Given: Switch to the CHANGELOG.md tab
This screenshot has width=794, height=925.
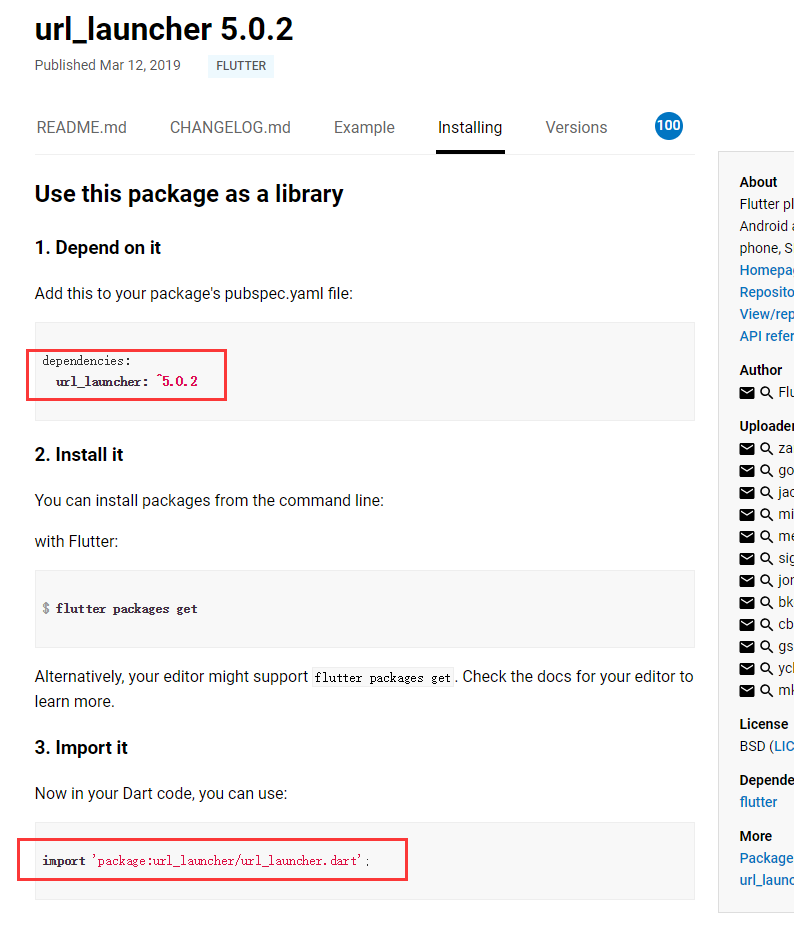Looking at the screenshot, I should coord(230,127).
